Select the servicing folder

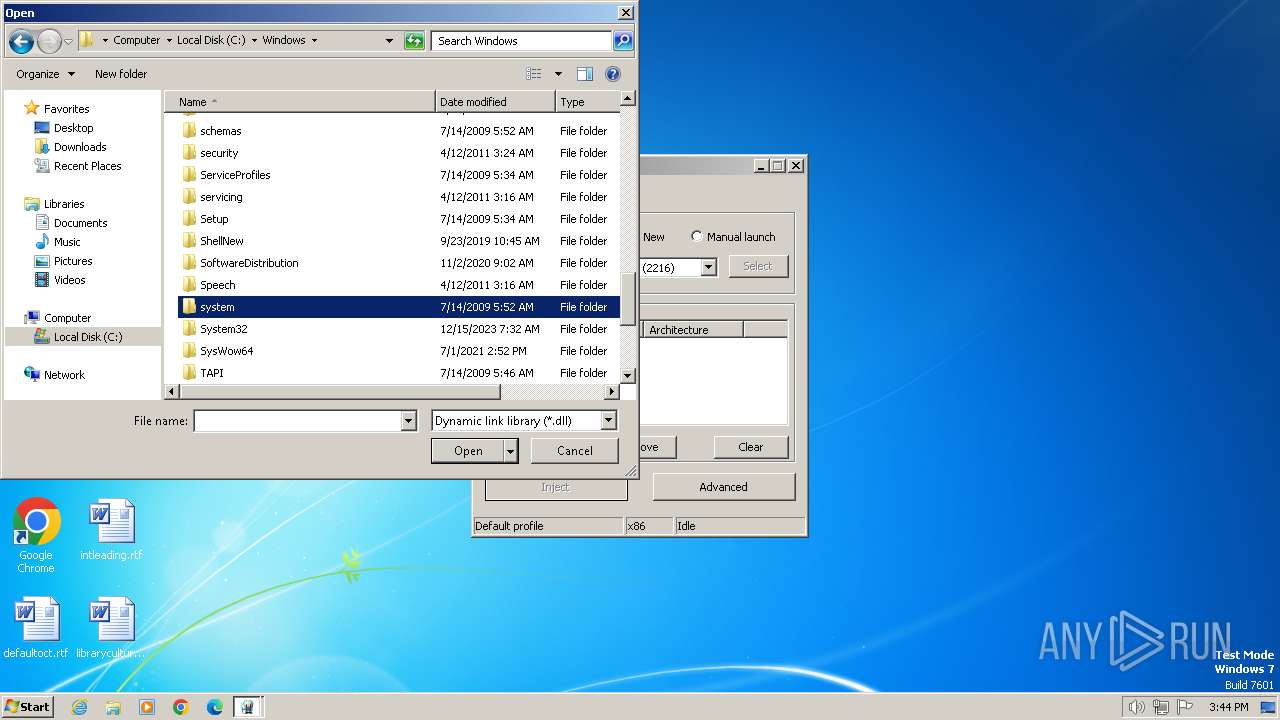pyautogui.click(x=398, y=197)
